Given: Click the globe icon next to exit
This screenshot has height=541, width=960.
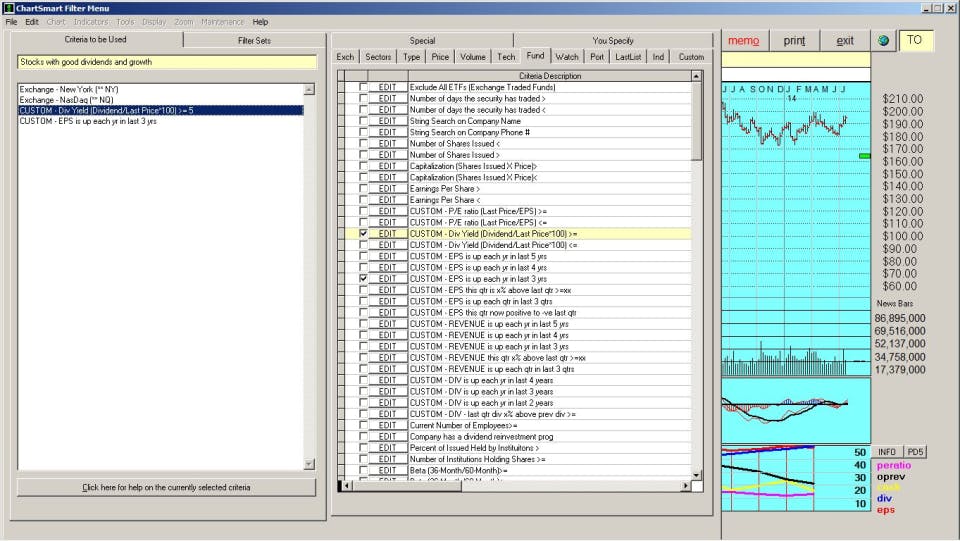Looking at the screenshot, I should point(883,40).
